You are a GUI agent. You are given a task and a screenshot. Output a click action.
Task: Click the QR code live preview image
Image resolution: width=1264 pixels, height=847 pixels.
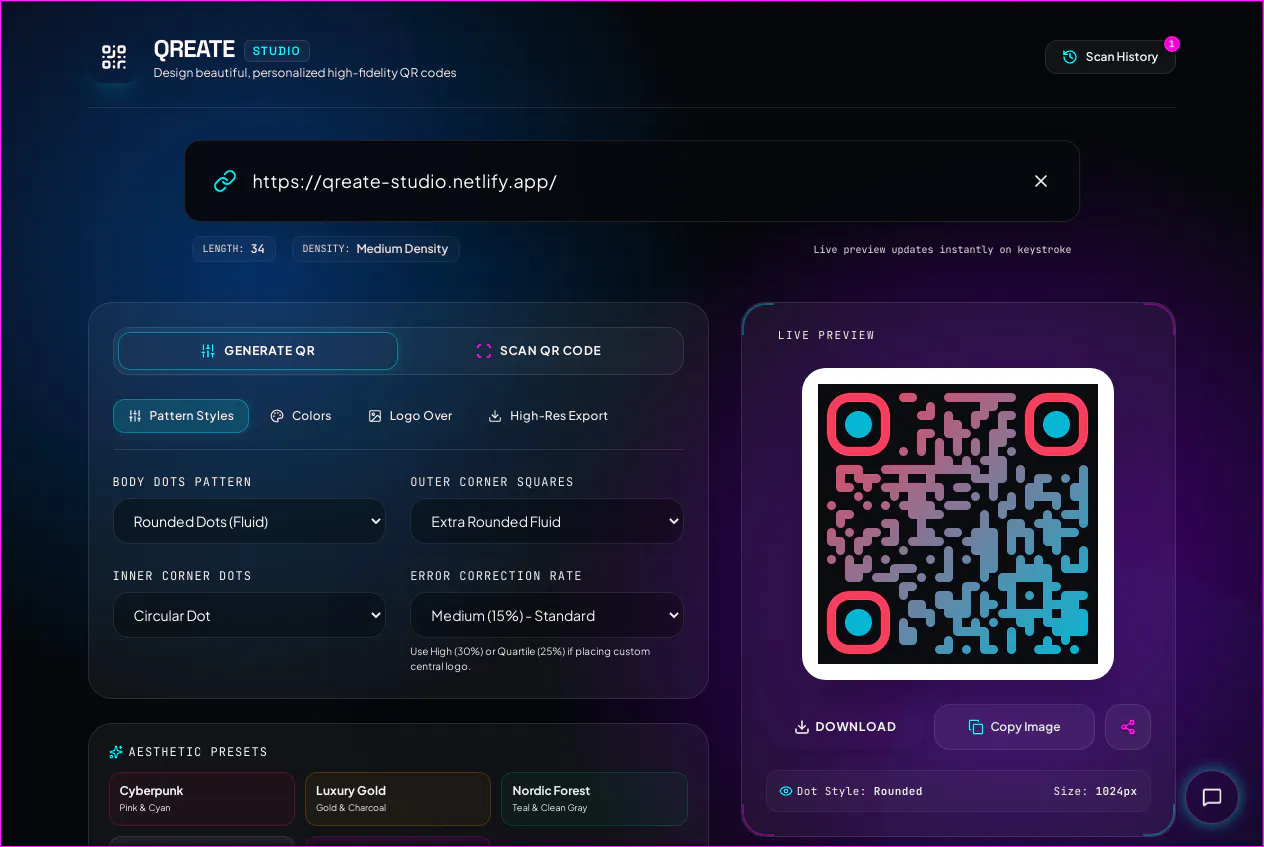coord(958,524)
